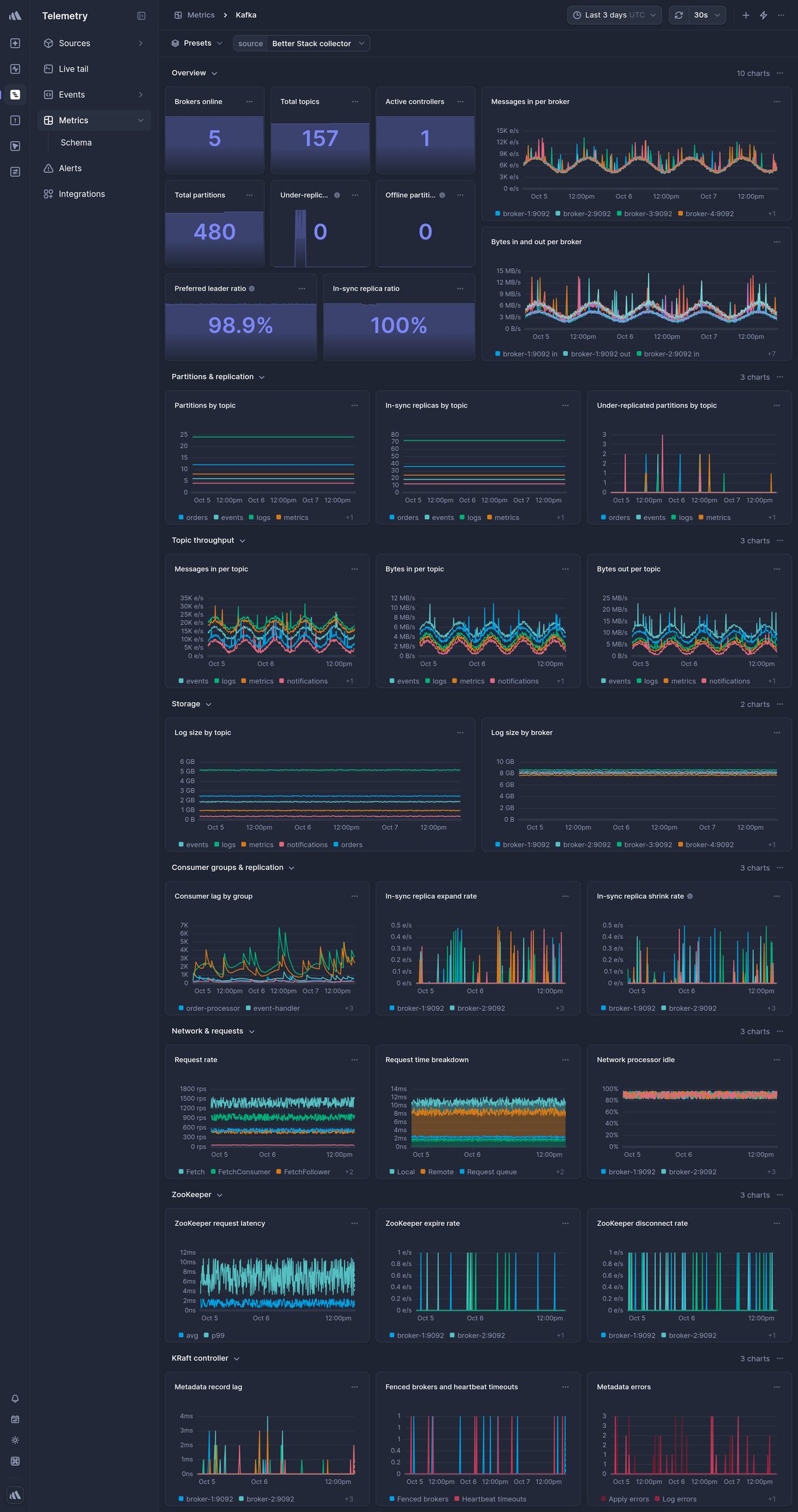Click the Brokers online value 5

pos(214,138)
